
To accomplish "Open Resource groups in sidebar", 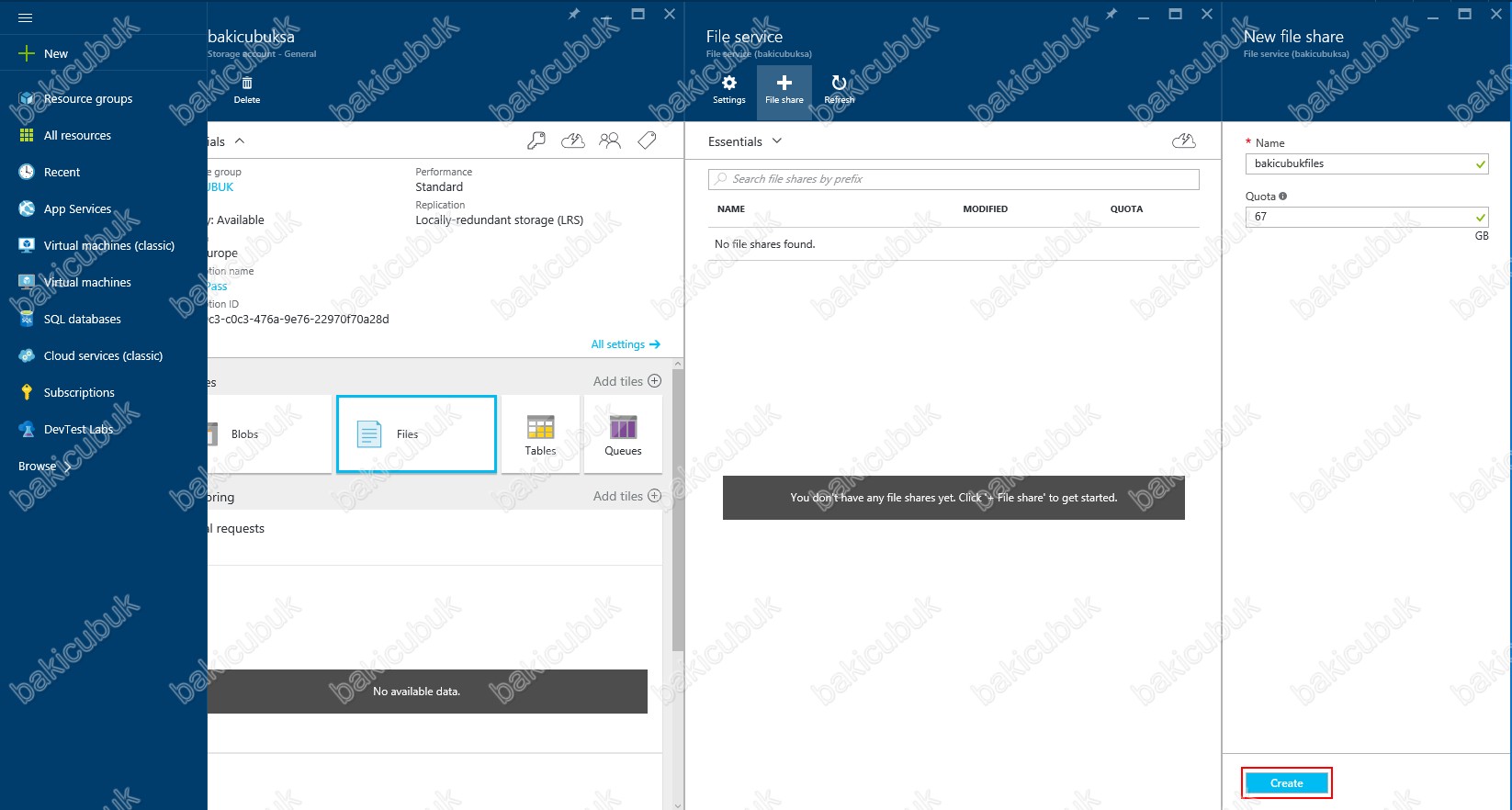I will 88,98.
